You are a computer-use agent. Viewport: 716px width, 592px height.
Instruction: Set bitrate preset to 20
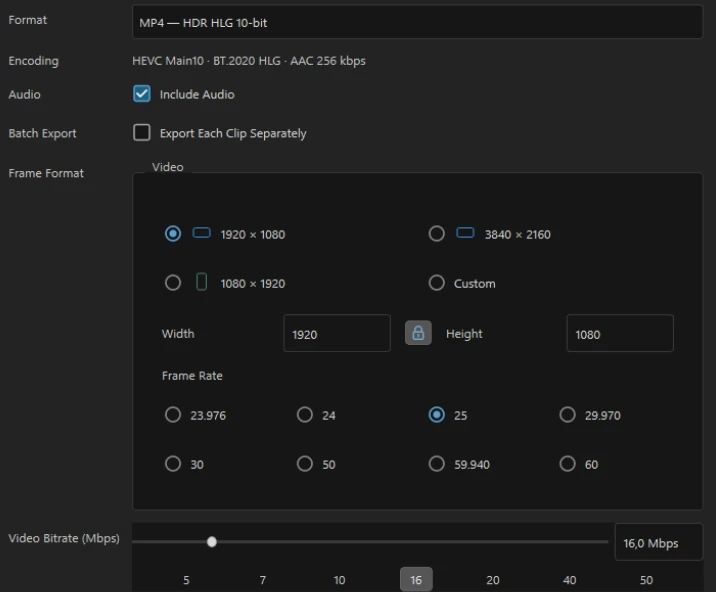(493, 580)
